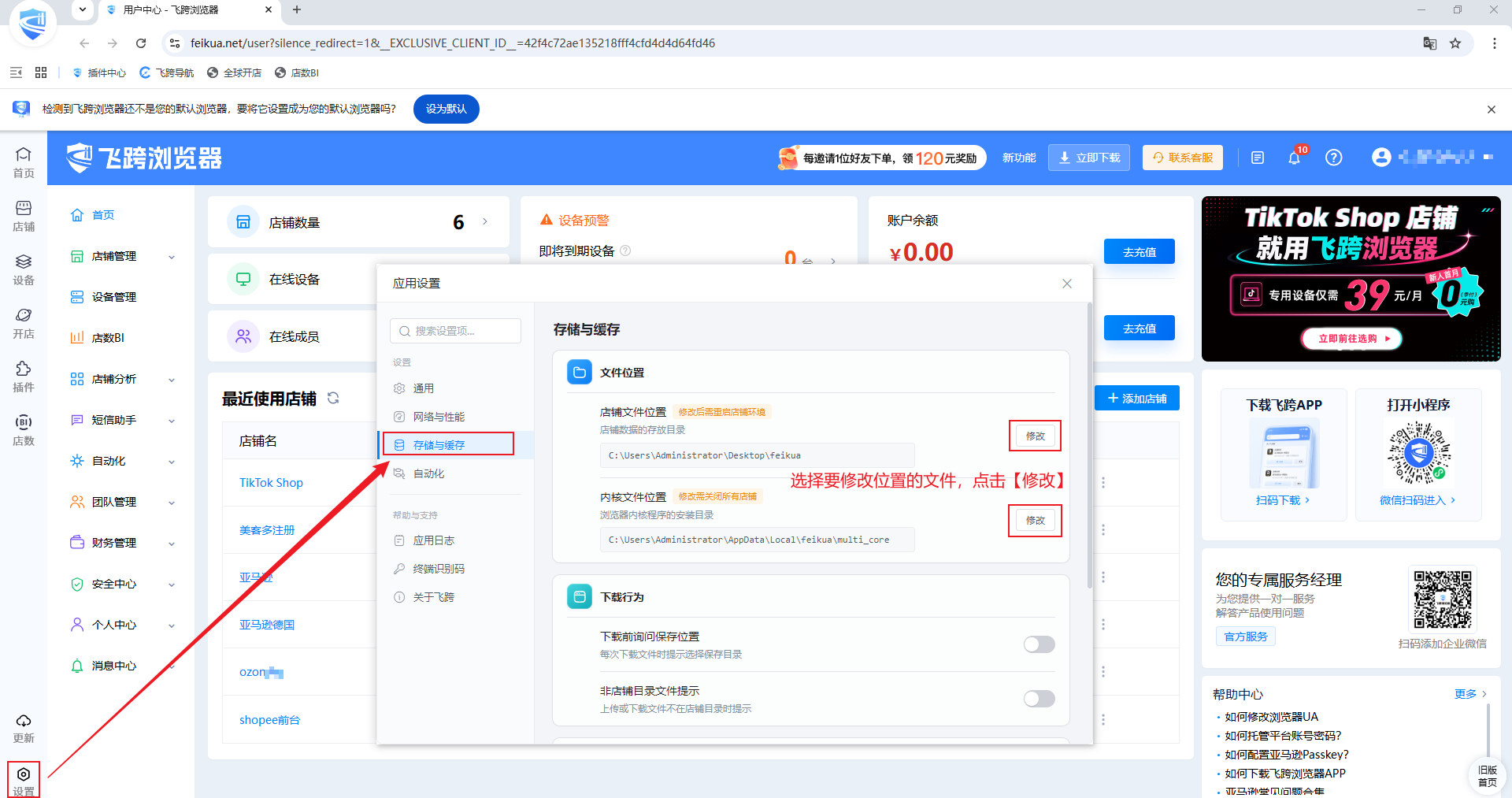Click 修改 for 内核文件位置
Viewport: 1512px width, 798px height.
(1035, 520)
